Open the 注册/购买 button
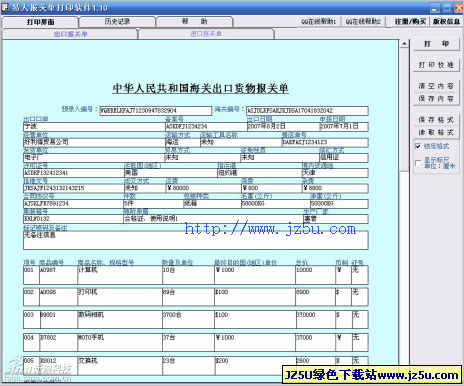 click(410, 22)
